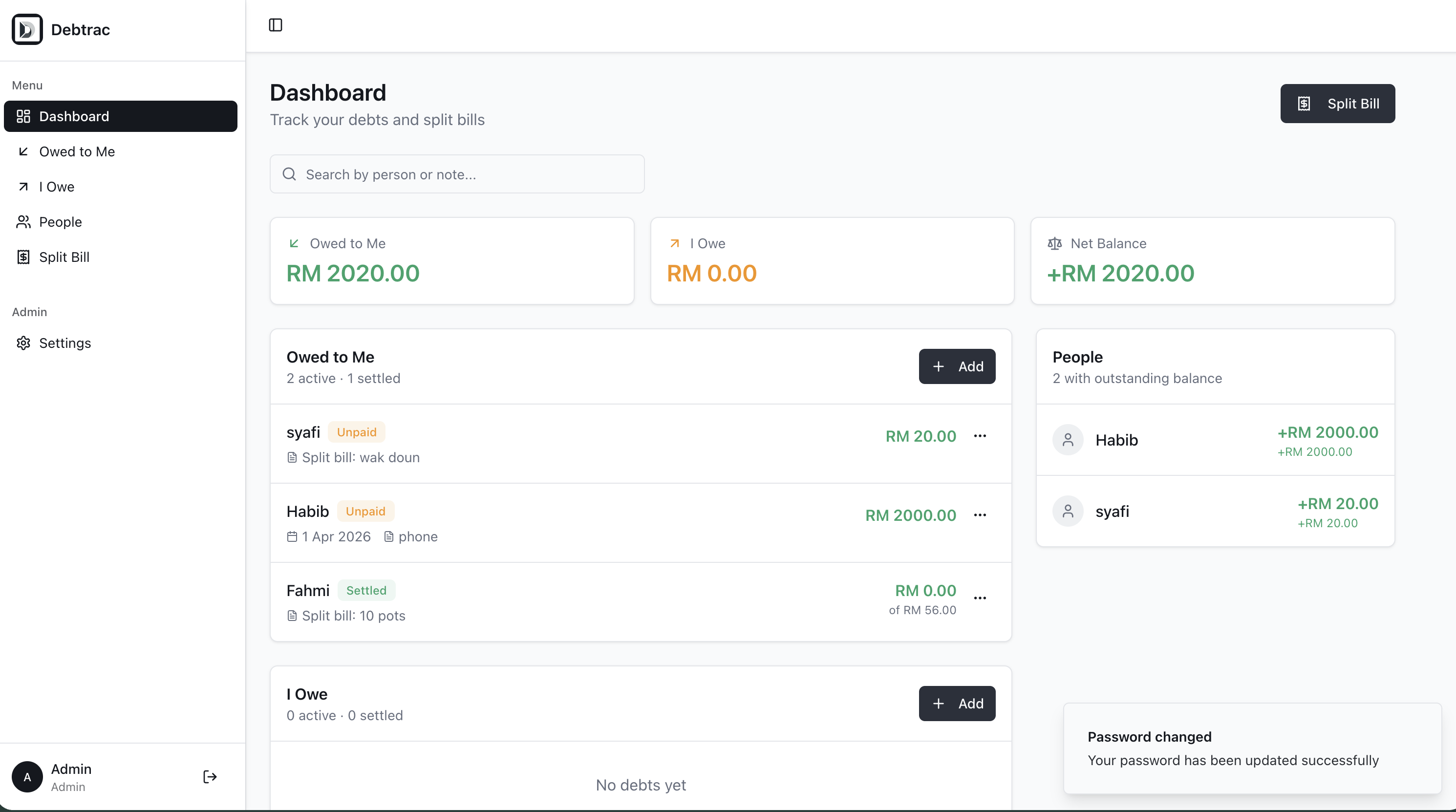Image resolution: width=1456 pixels, height=812 pixels.
Task: Click the Admin user avatar circle
Action: 27,777
